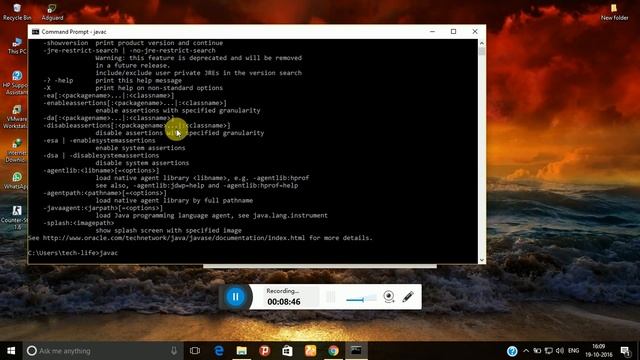Open the VMware Workstation shortcut
This screenshot has height=360, width=640.
pyautogui.click(x=15, y=116)
